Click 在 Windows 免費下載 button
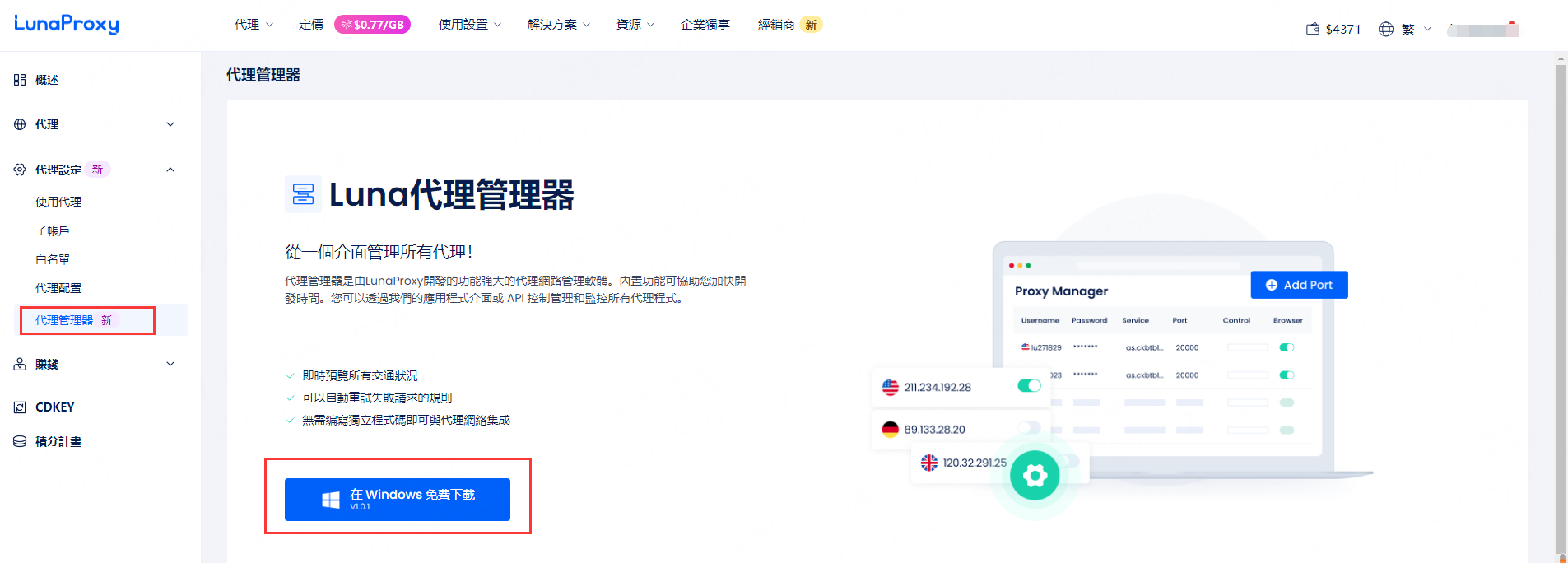The width and height of the screenshot is (1568, 563). click(398, 499)
